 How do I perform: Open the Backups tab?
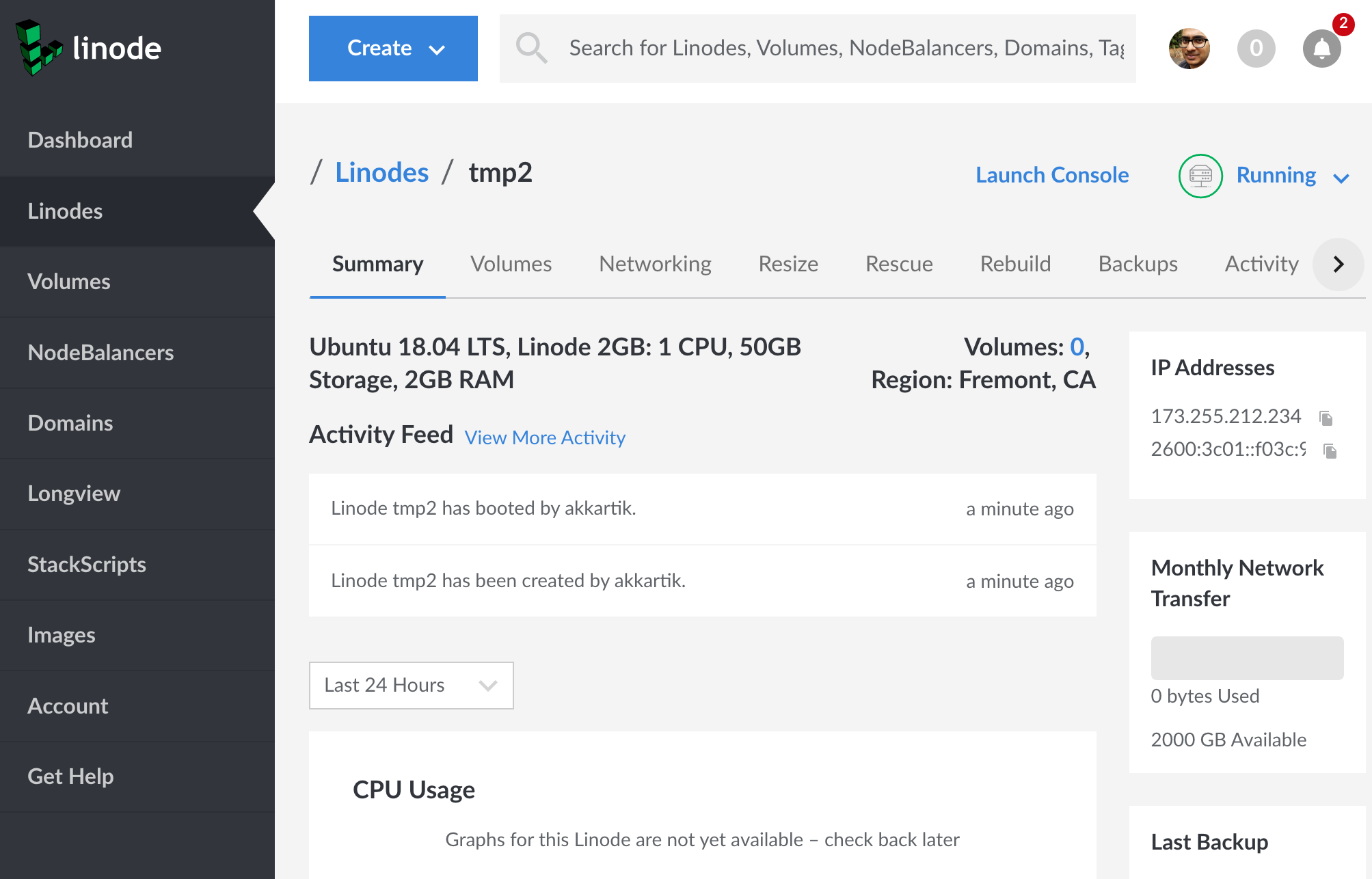click(1138, 264)
